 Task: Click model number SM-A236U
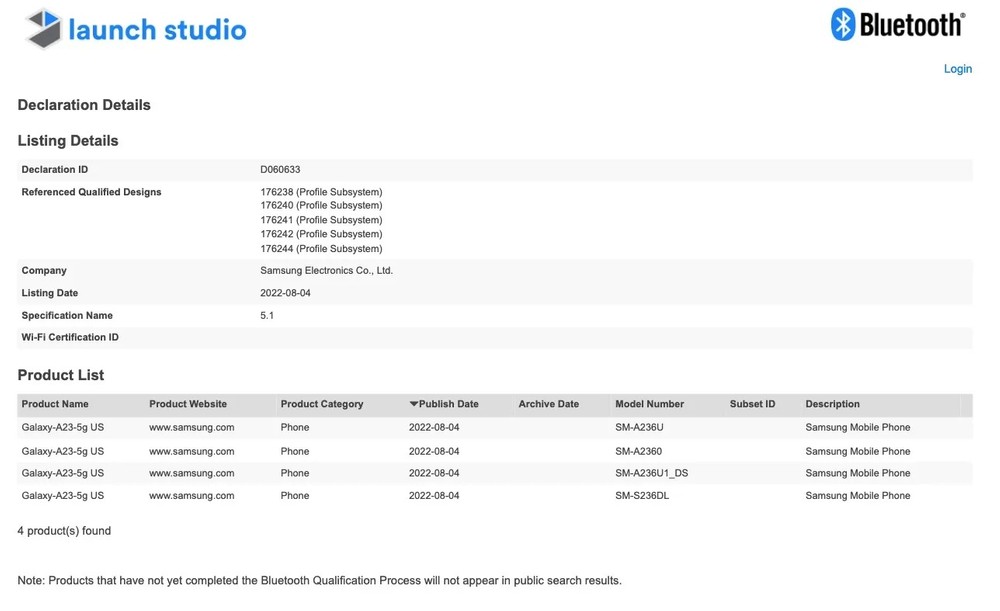coord(639,427)
